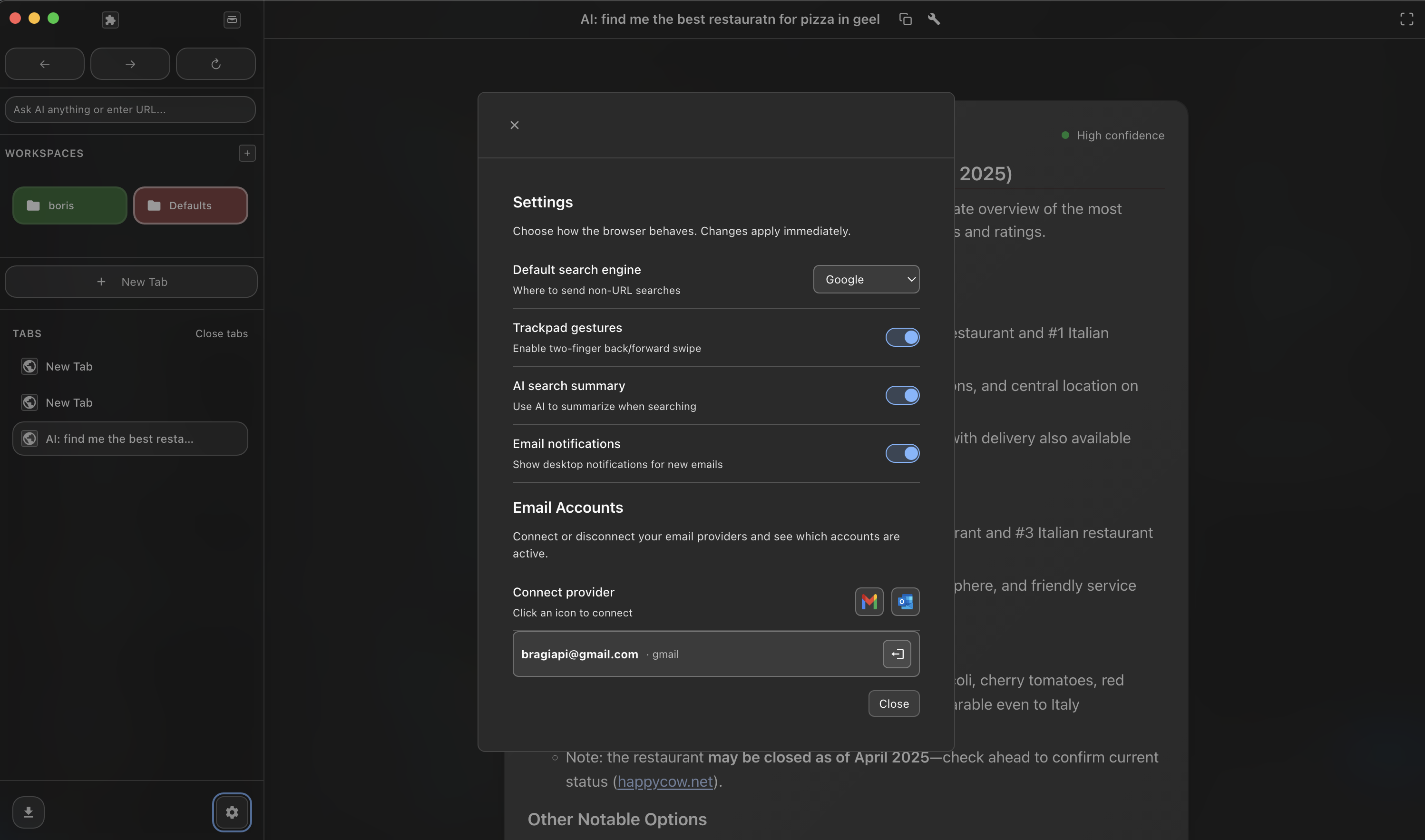Image resolution: width=1425 pixels, height=840 pixels.
Task: Go back using the back arrow
Action: coord(44,63)
